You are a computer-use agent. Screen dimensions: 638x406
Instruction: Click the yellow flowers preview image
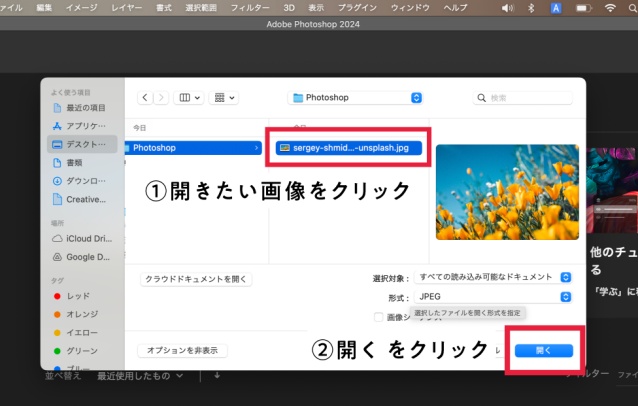pos(507,192)
